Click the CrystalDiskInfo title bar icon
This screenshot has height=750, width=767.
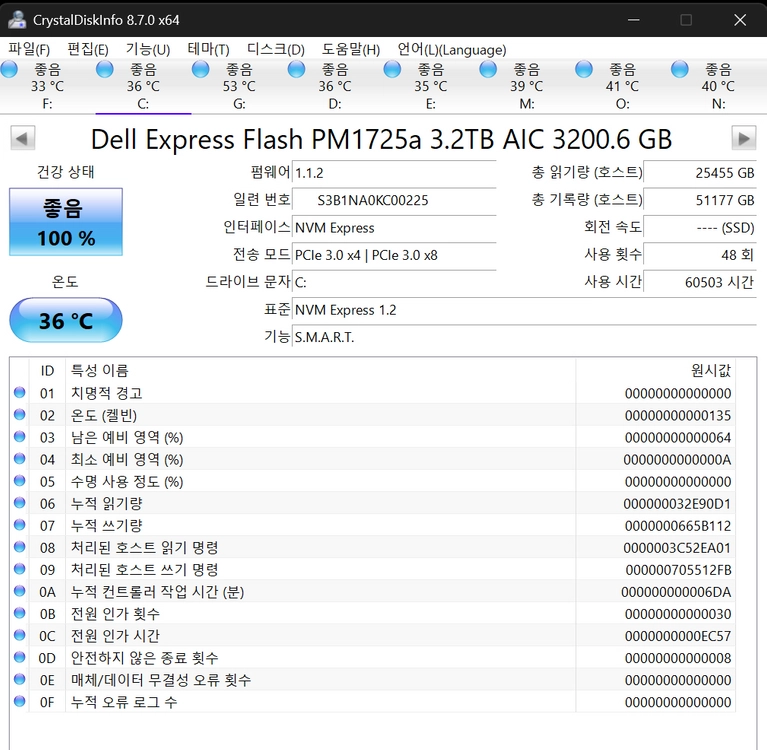[x=17, y=20]
